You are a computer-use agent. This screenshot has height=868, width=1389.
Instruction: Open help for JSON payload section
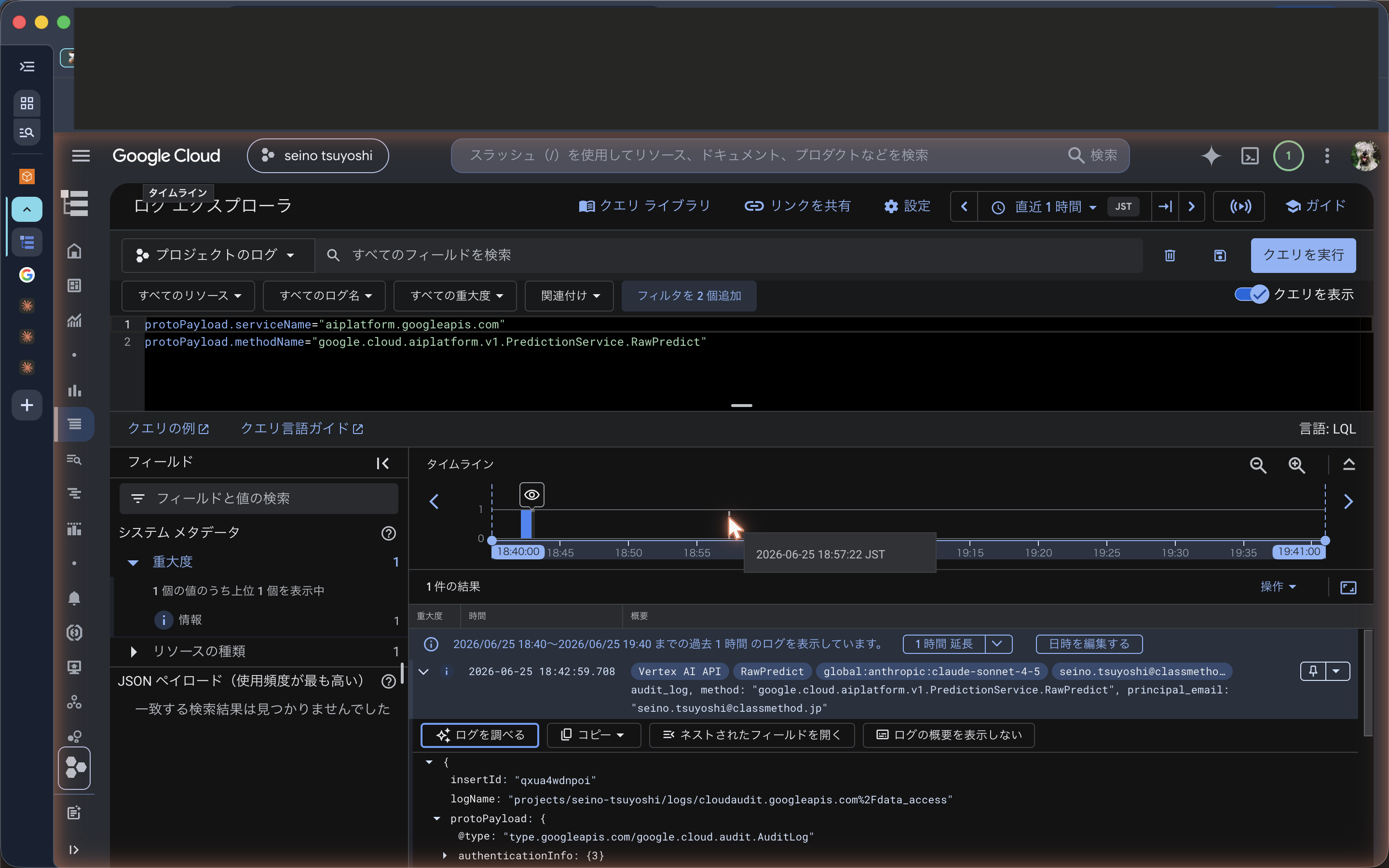pos(389,681)
